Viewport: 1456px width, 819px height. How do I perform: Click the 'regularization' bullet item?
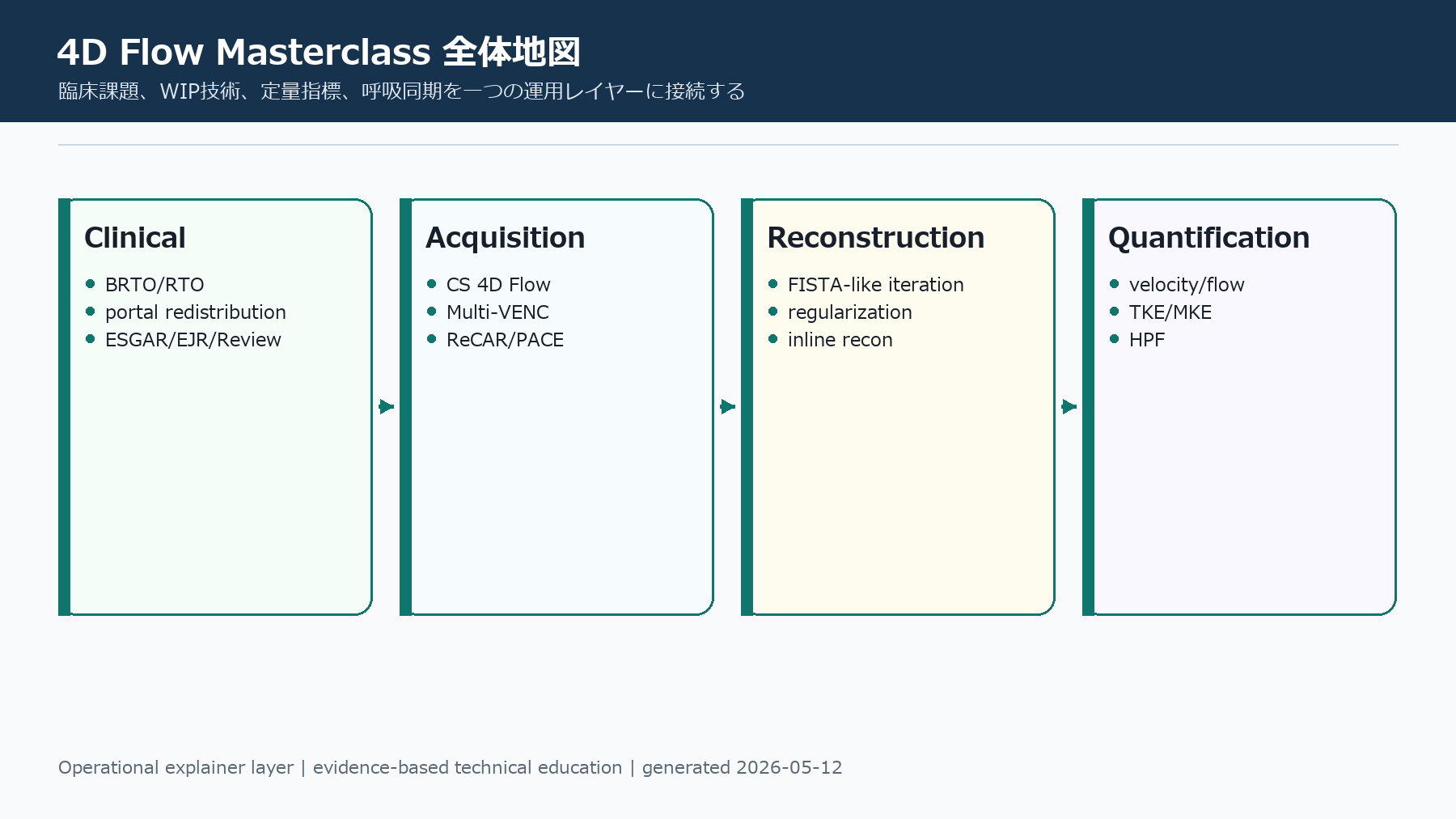[x=850, y=312]
